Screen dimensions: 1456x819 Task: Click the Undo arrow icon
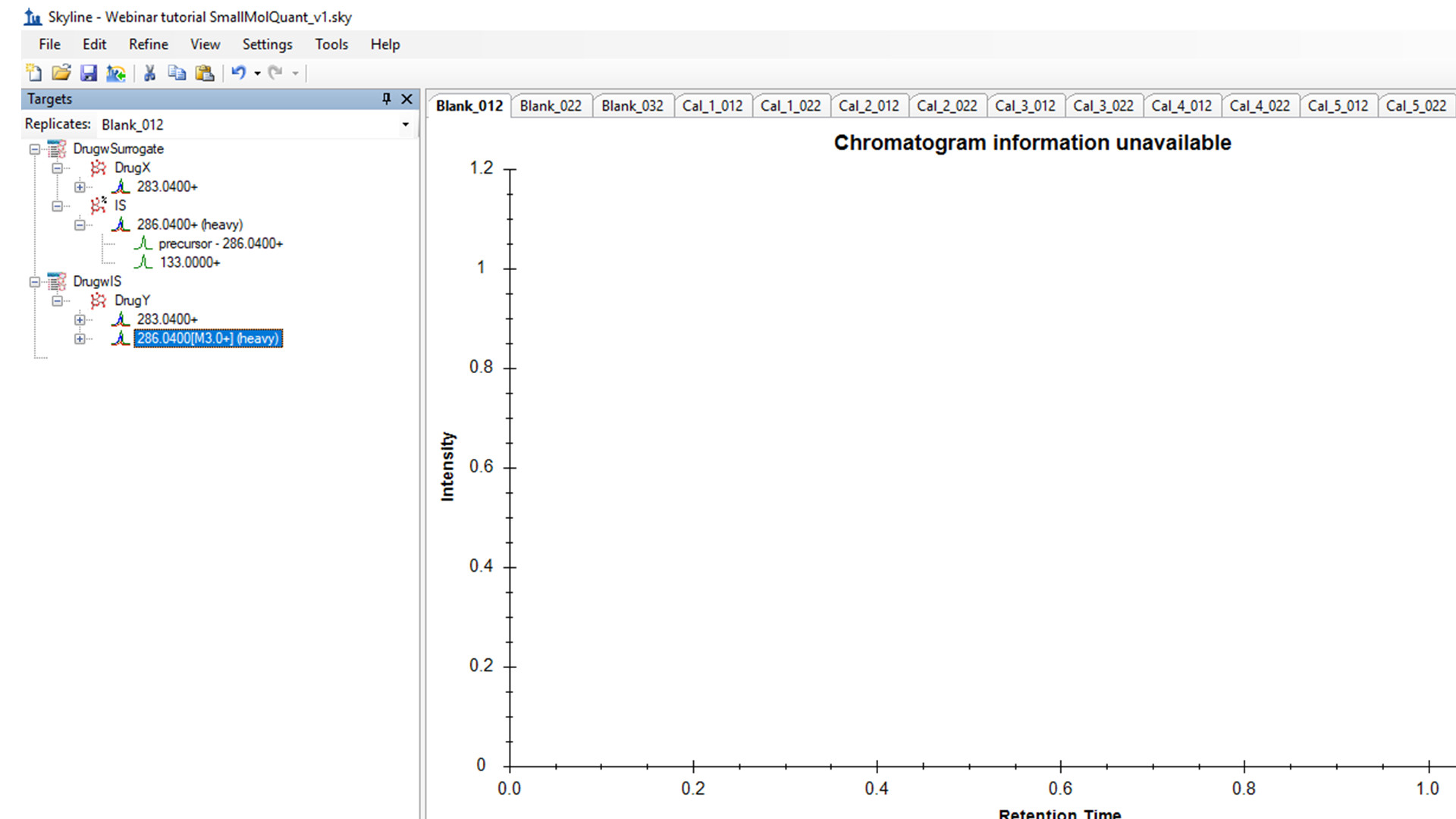pos(238,73)
